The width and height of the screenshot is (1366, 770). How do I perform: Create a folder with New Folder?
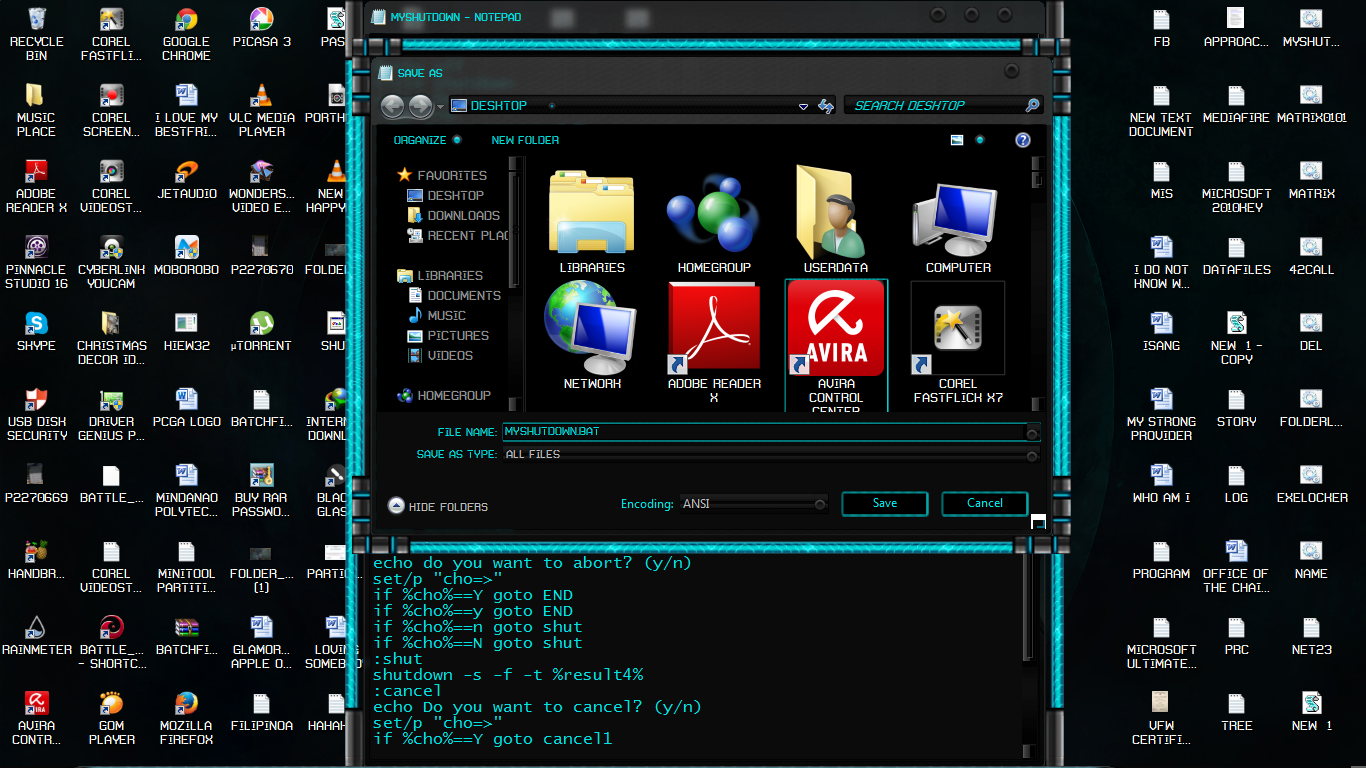point(525,140)
